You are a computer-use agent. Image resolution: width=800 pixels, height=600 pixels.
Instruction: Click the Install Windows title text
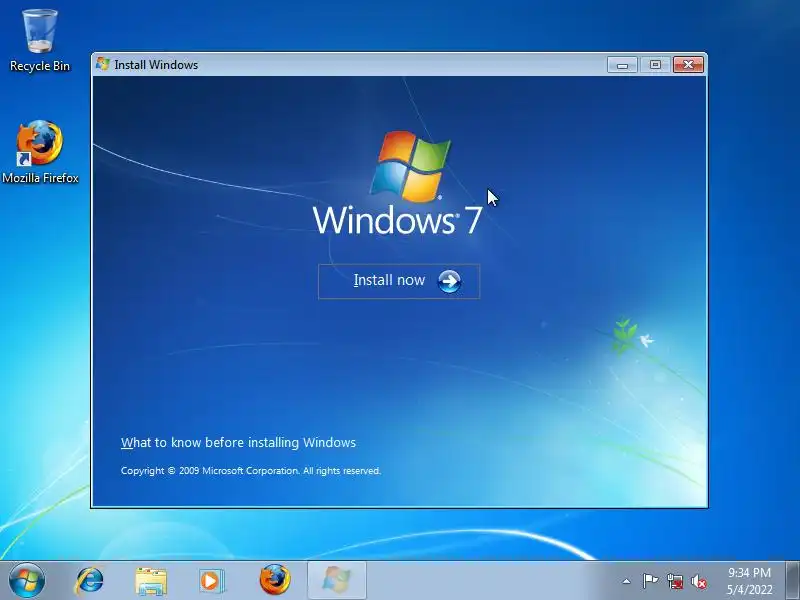156,65
